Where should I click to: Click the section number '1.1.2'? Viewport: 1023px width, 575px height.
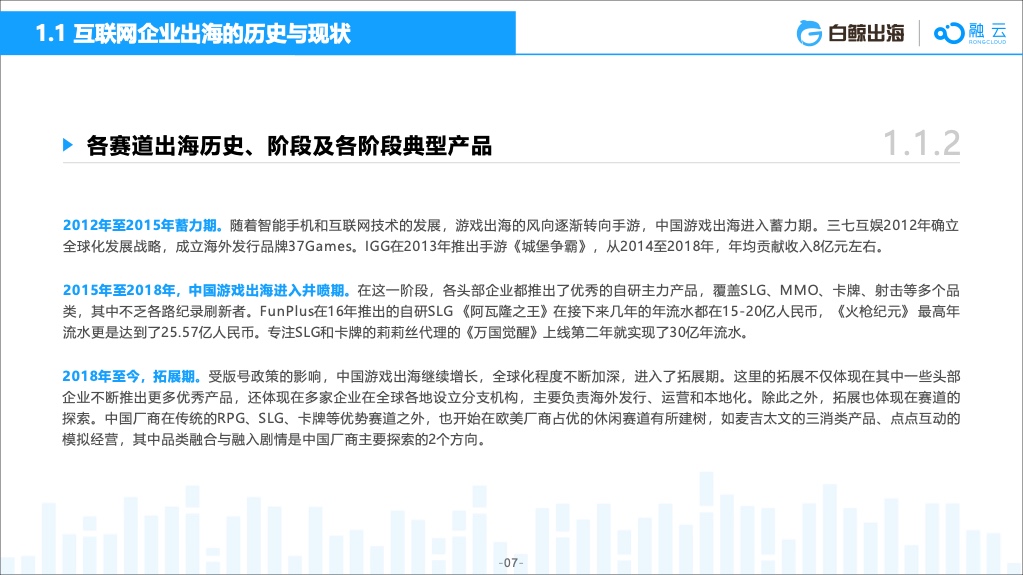pyautogui.click(x=921, y=144)
